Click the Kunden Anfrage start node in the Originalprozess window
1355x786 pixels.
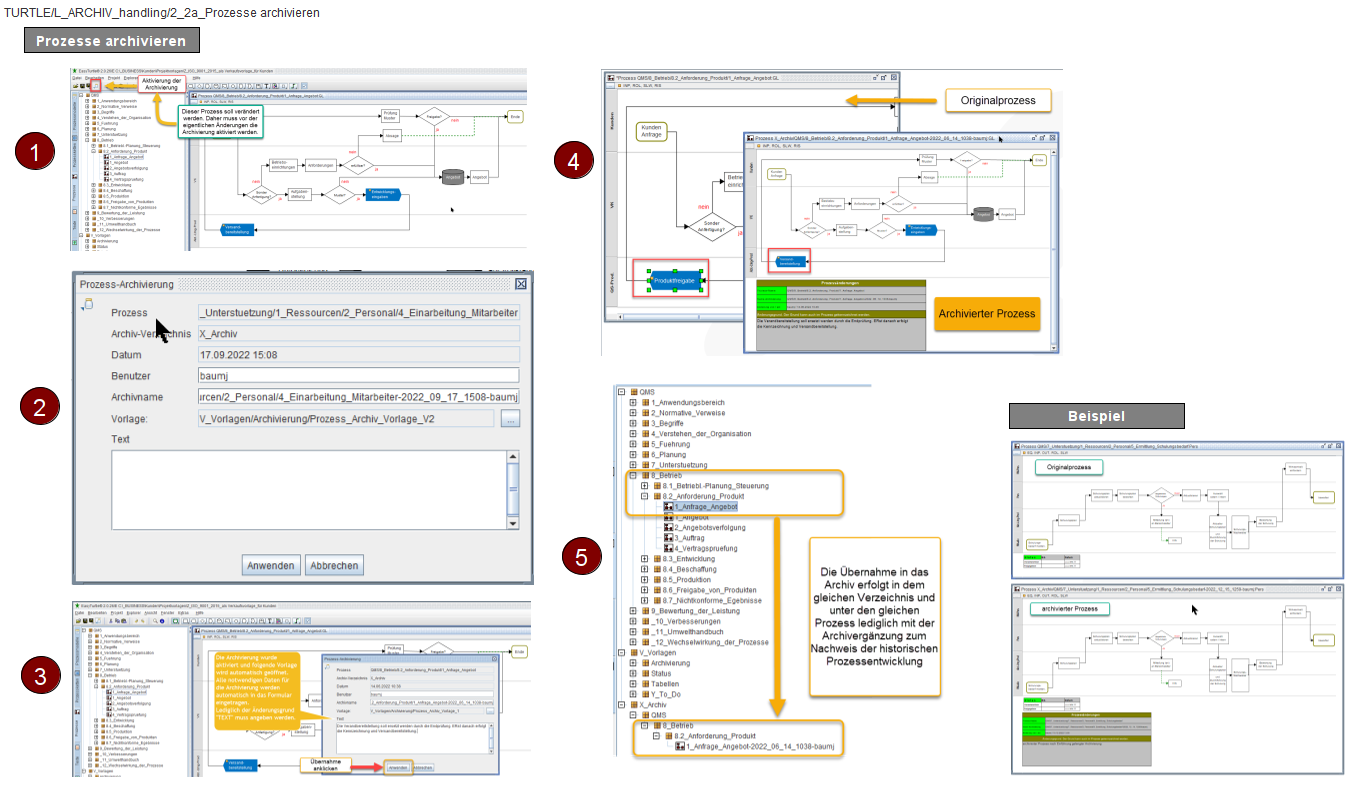click(x=651, y=131)
